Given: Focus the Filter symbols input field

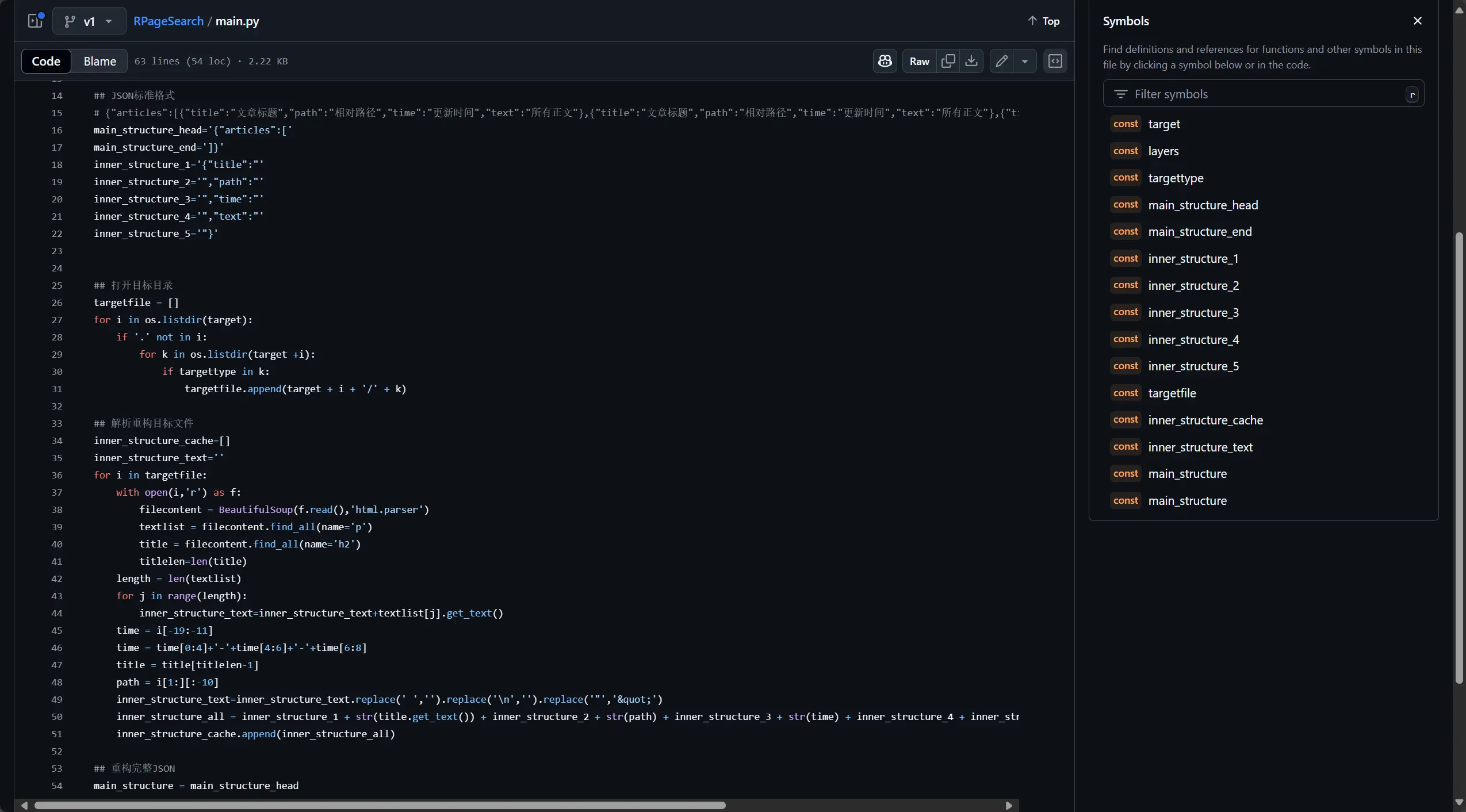Looking at the screenshot, I should coord(1263,94).
